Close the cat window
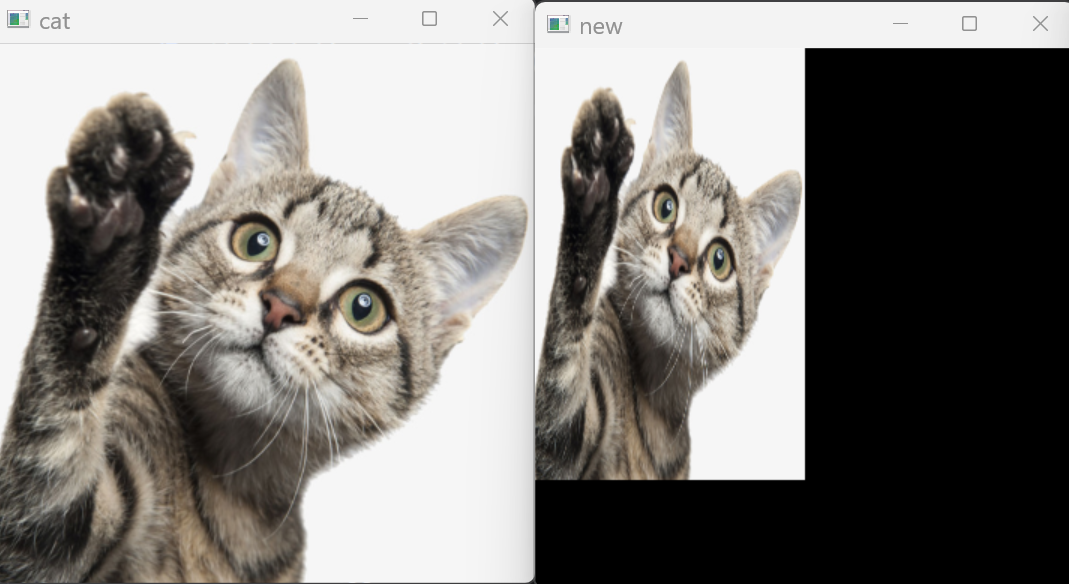The height and width of the screenshot is (584, 1069). click(500, 19)
